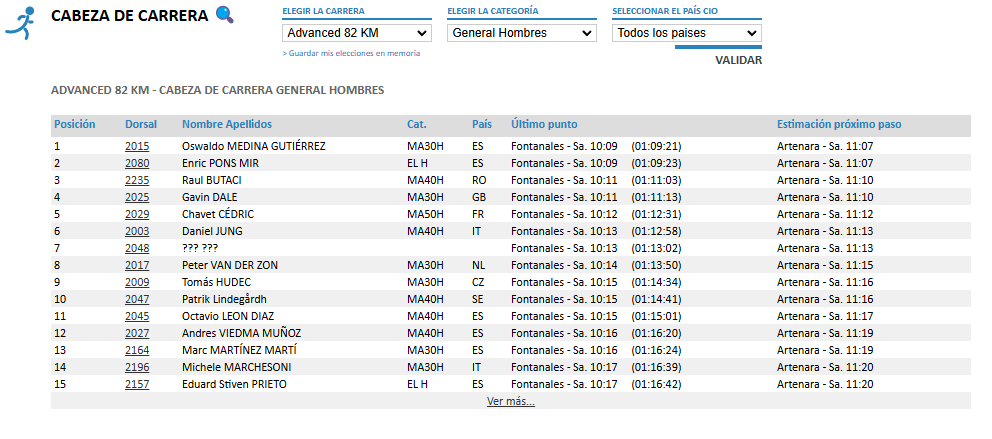Click the time (01:16:42) for Eduard Stiven Prieto

point(656,384)
